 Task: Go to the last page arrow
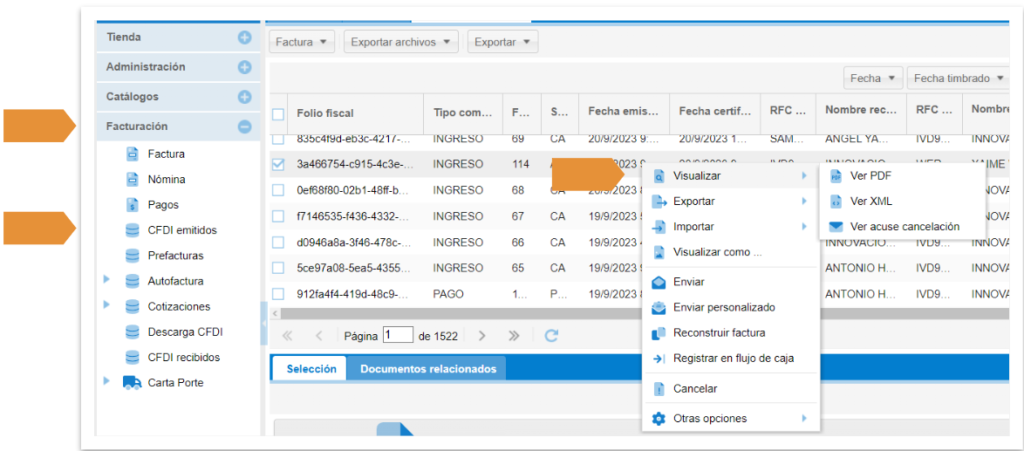pos(514,336)
